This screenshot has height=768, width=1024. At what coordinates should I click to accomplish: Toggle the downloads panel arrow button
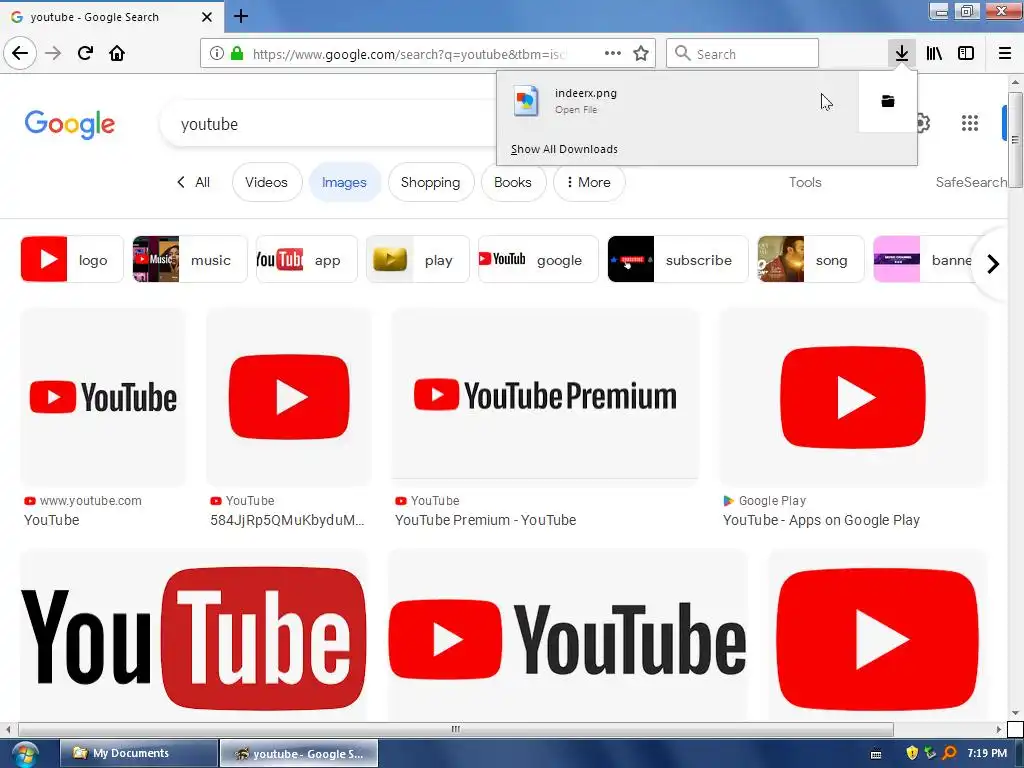[x=902, y=53]
